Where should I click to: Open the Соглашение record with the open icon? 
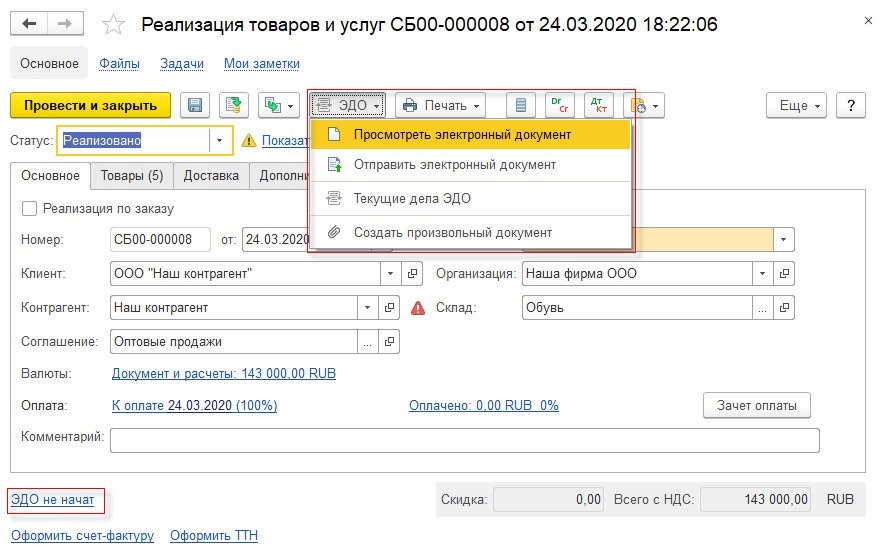389,342
